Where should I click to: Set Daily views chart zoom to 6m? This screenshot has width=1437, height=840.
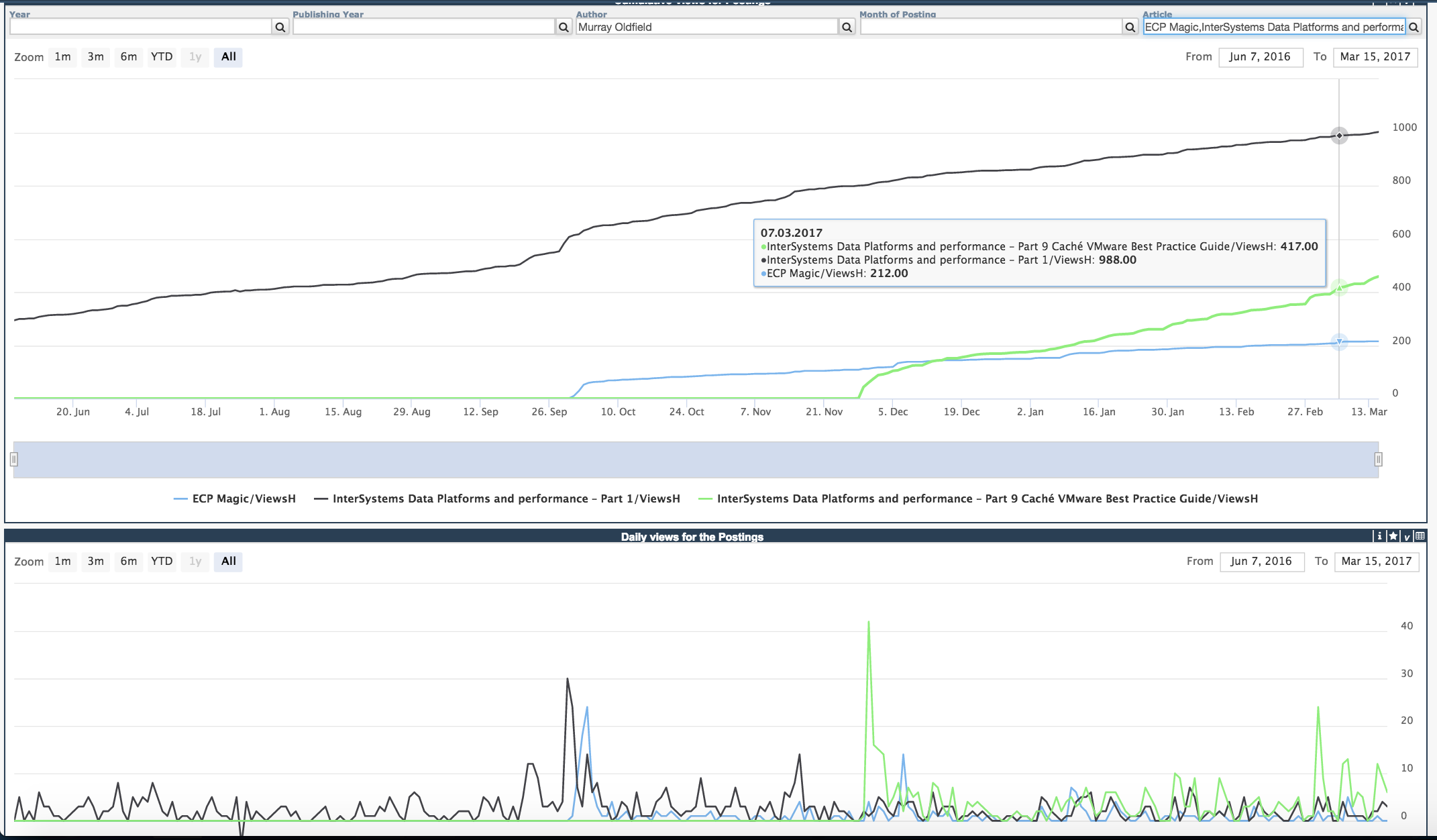pyautogui.click(x=129, y=562)
